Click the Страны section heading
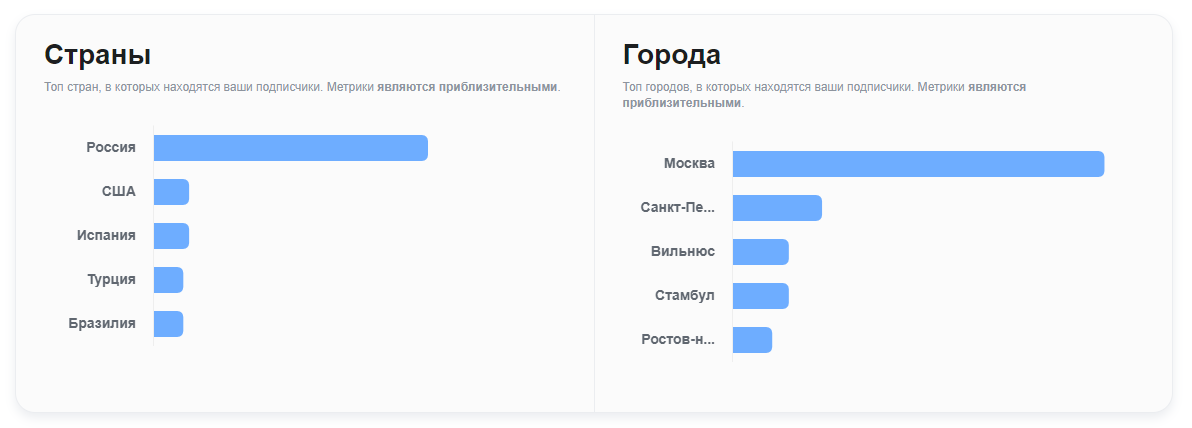The height and width of the screenshot is (428, 1192). tap(98, 54)
